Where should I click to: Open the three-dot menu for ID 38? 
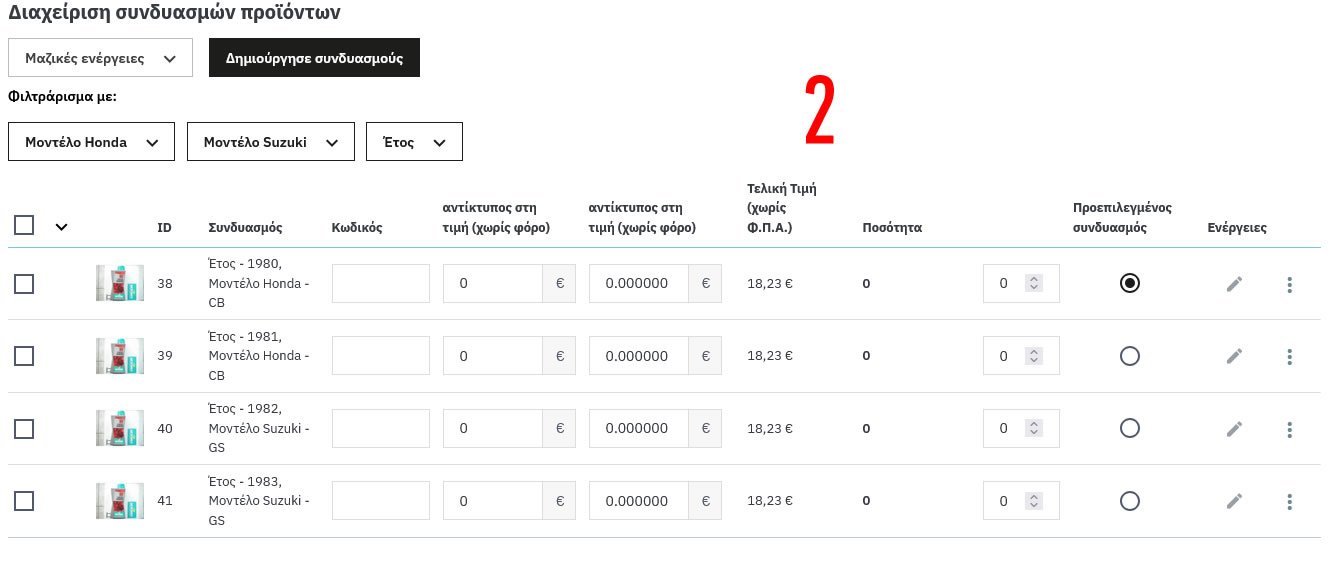pyautogui.click(x=1289, y=284)
